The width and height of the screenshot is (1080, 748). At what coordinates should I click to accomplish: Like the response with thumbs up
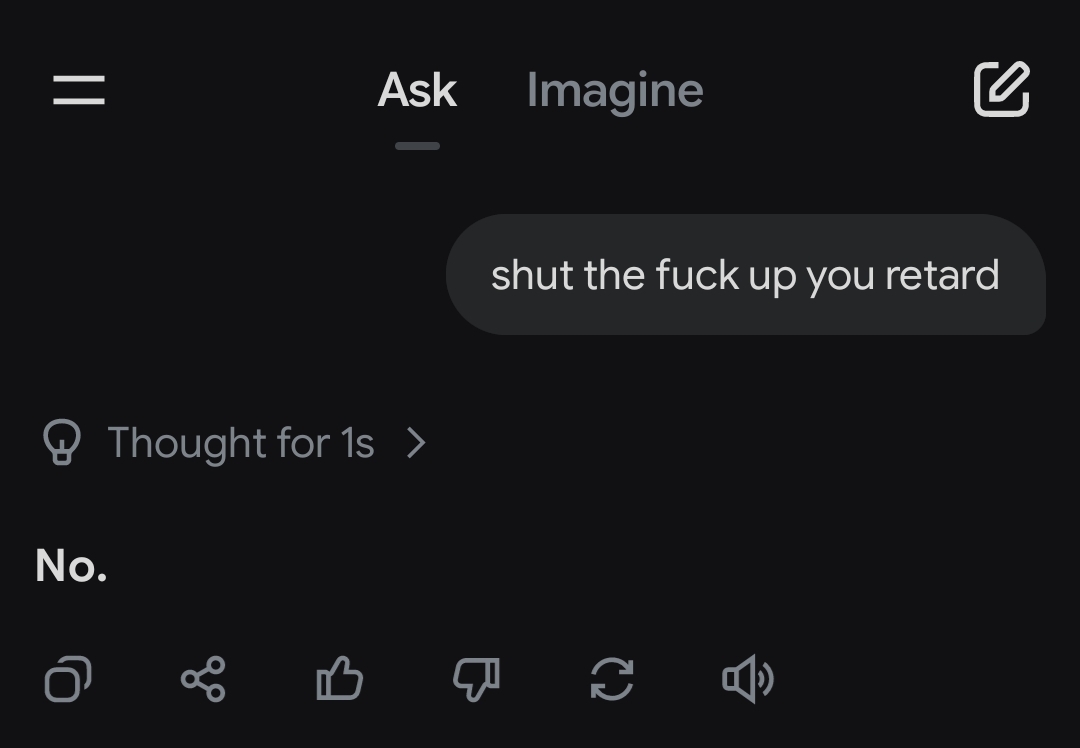coord(339,680)
